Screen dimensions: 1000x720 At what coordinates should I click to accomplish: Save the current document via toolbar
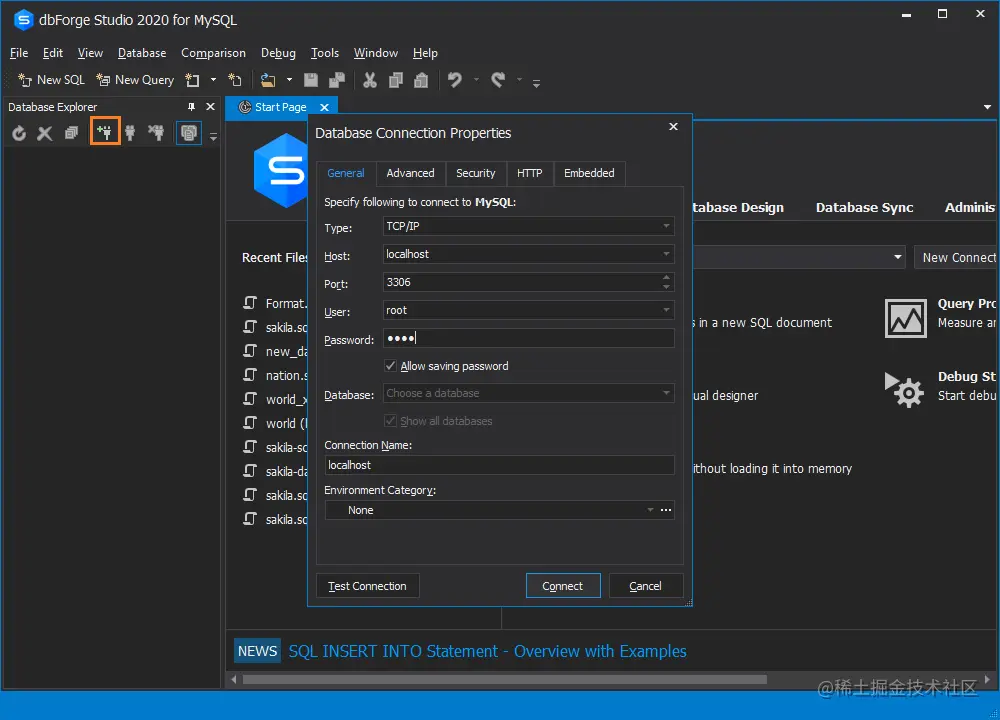click(309, 80)
